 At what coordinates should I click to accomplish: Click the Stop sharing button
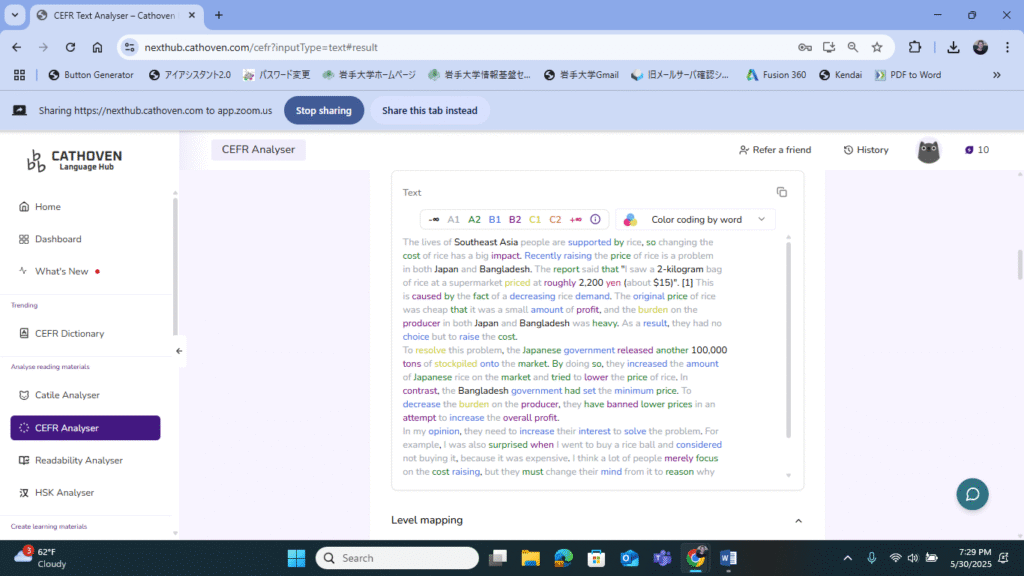click(x=323, y=110)
